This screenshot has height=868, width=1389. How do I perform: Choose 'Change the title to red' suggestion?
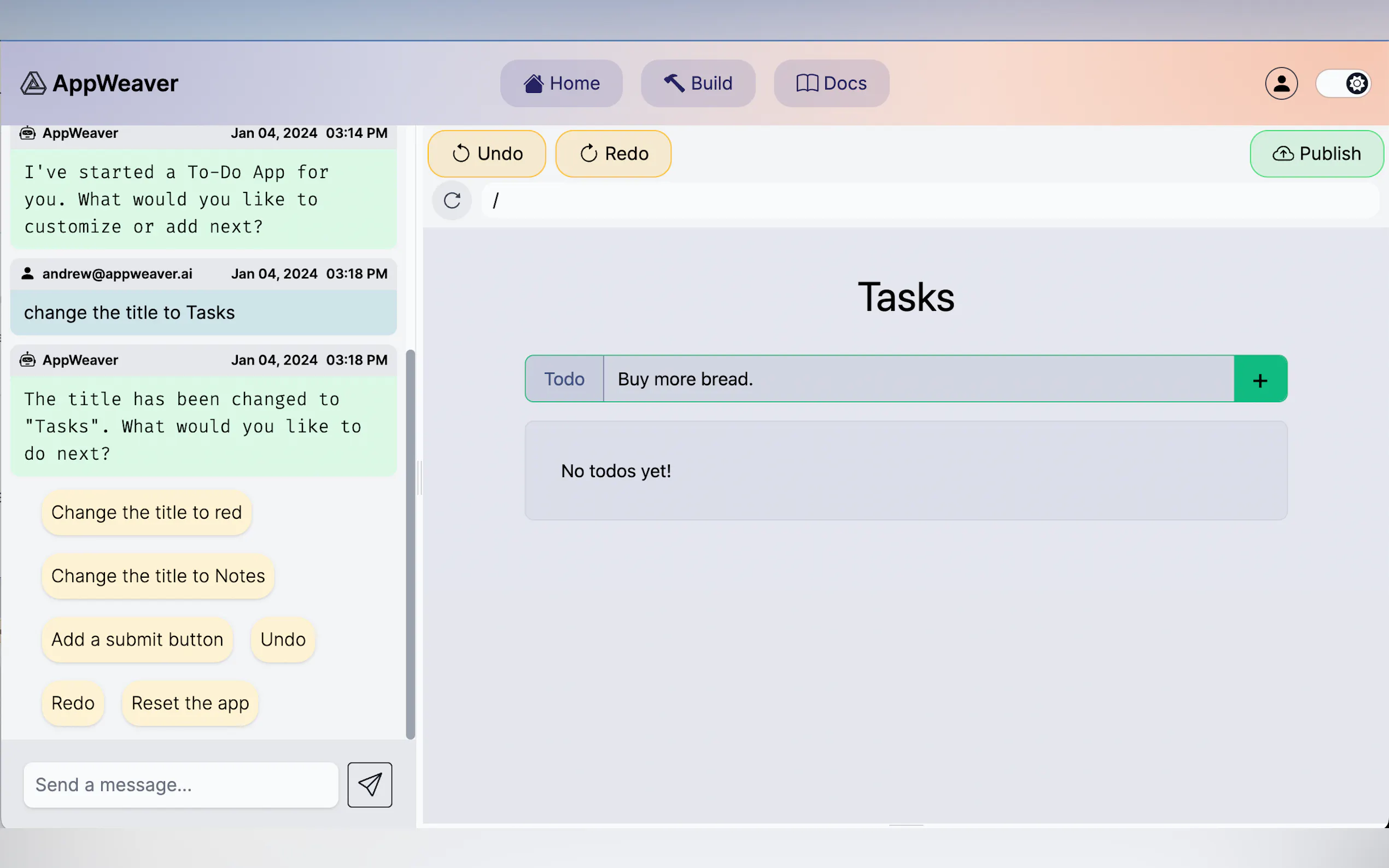pos(147,512)
